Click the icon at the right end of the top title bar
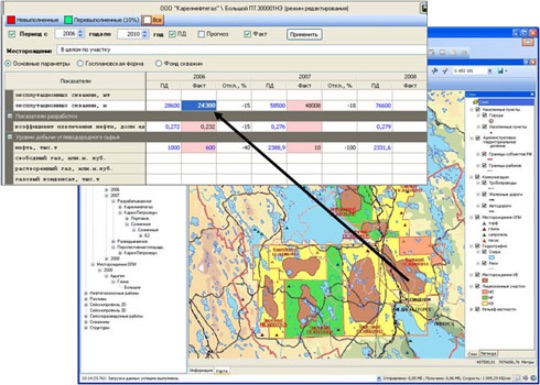Image resolution: width=540 pixels, height=385 pixels. [424, 8]
